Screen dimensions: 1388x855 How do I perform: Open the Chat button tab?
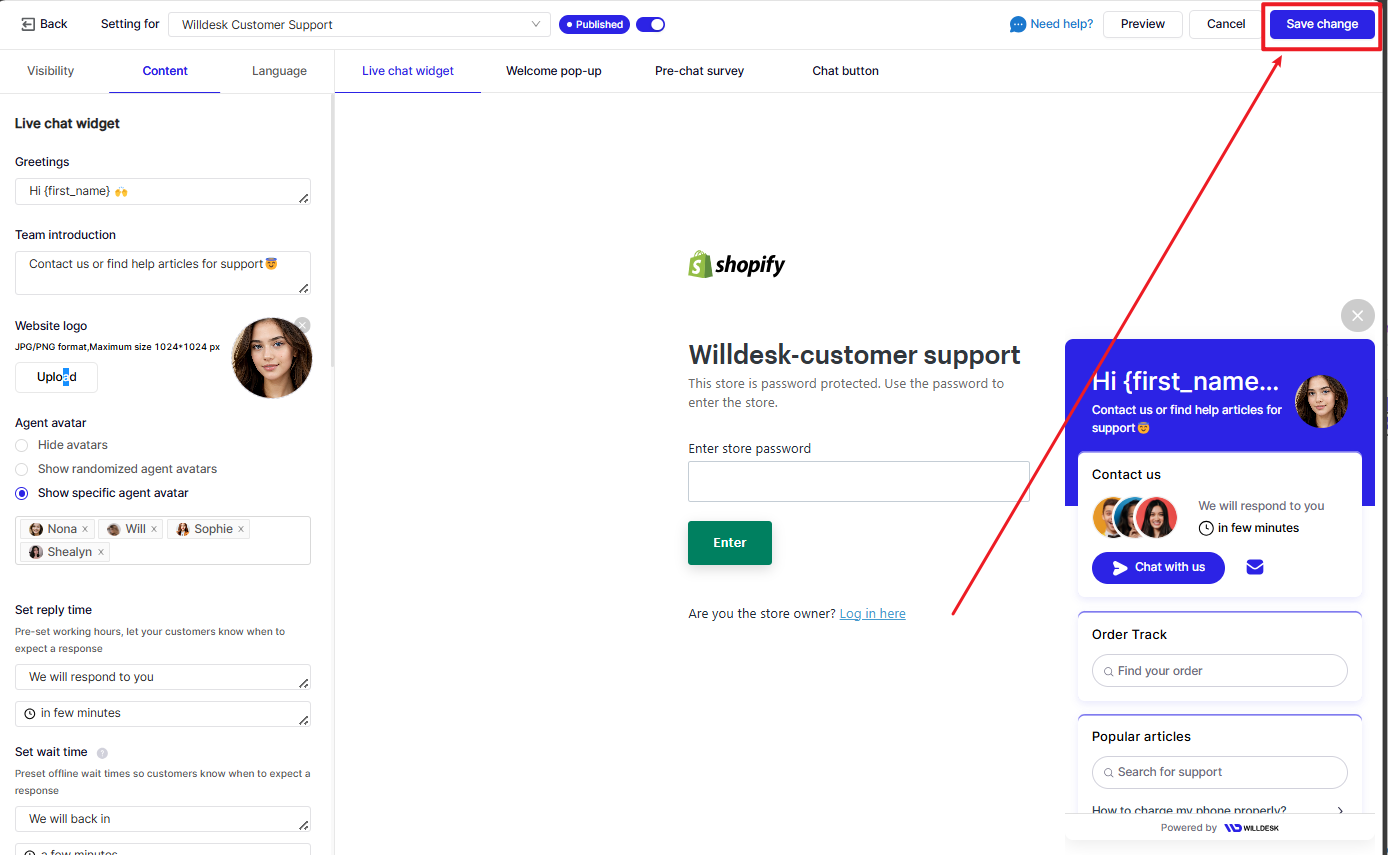point(846,71)
